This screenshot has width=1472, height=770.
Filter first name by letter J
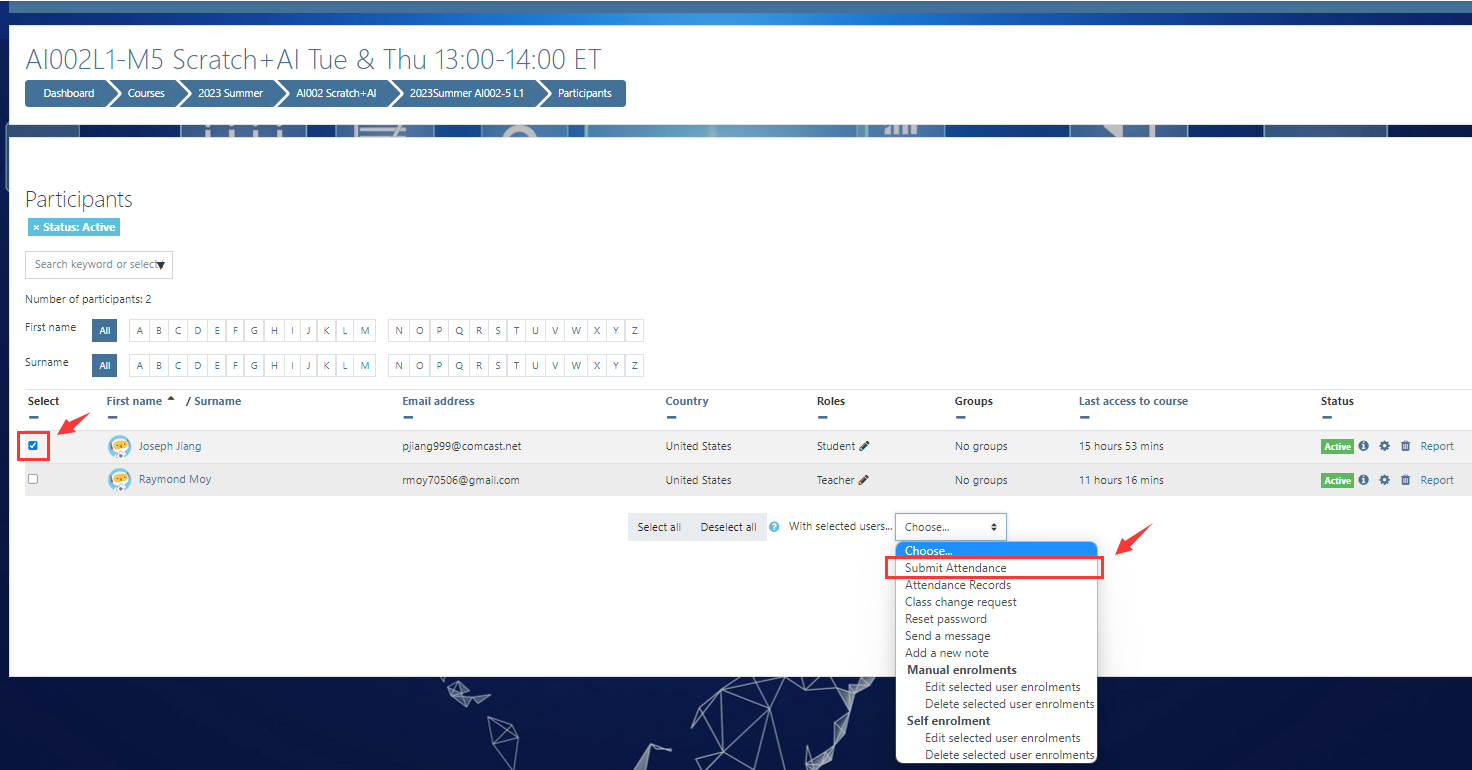coord(310,331)
